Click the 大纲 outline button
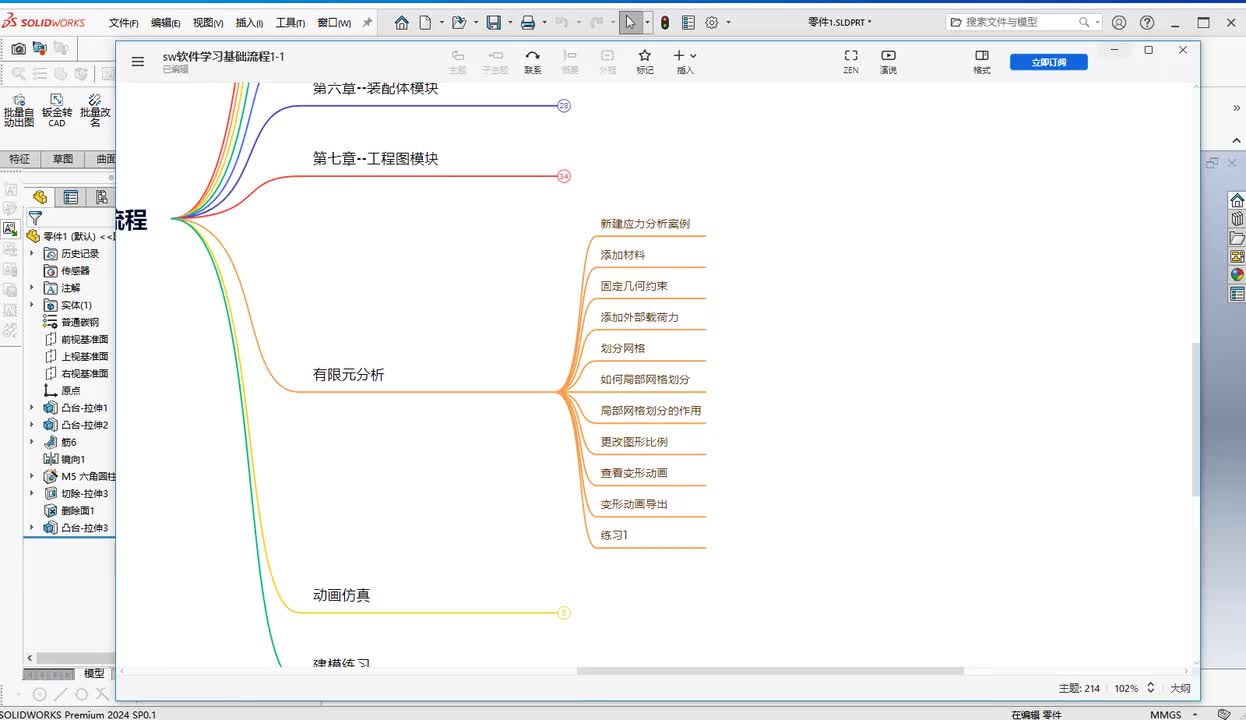The height and width of the screenshot is (720, 1246). point(1180,688)
